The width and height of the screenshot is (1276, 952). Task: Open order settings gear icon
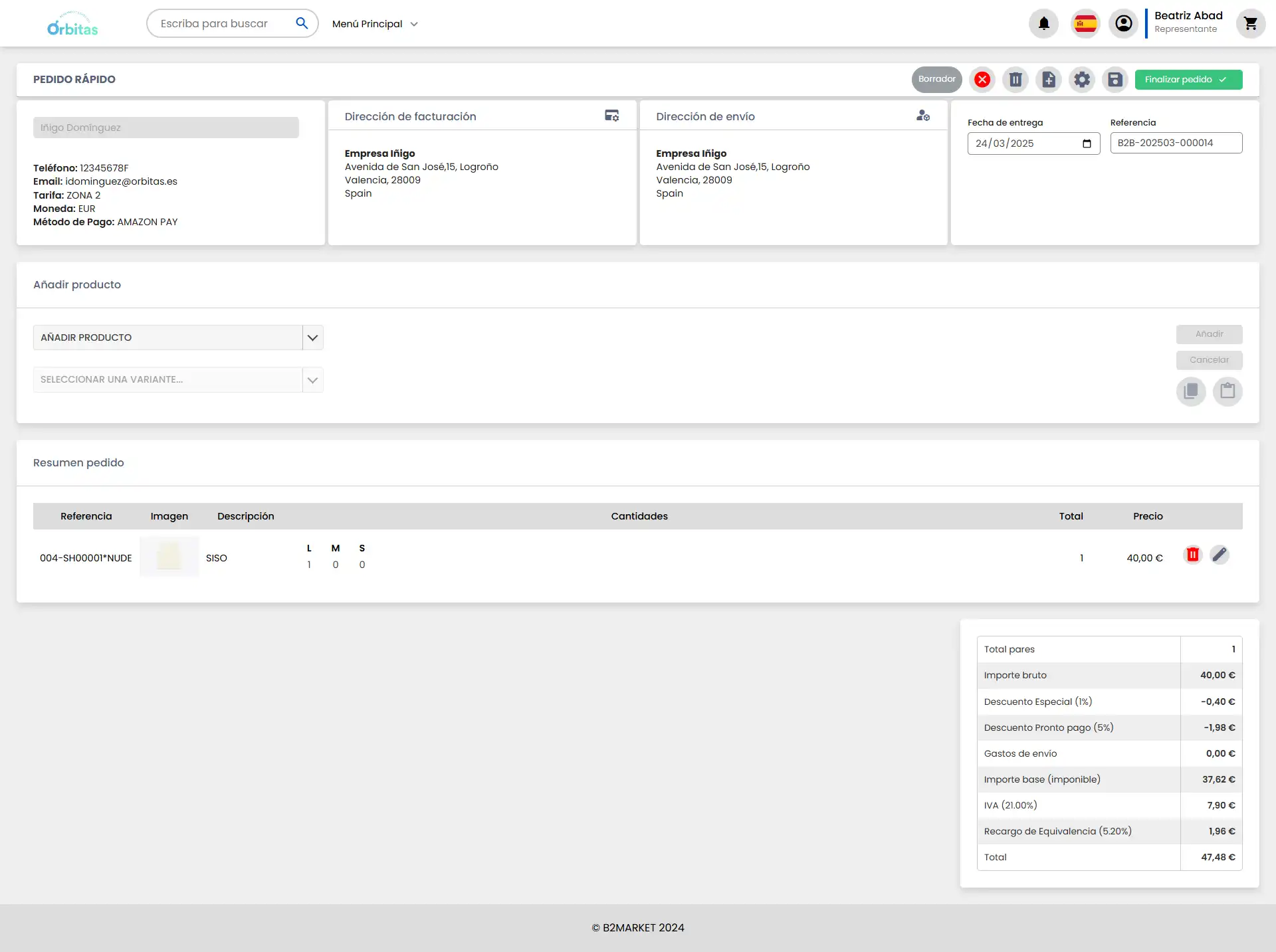(x=1082, y=80)
